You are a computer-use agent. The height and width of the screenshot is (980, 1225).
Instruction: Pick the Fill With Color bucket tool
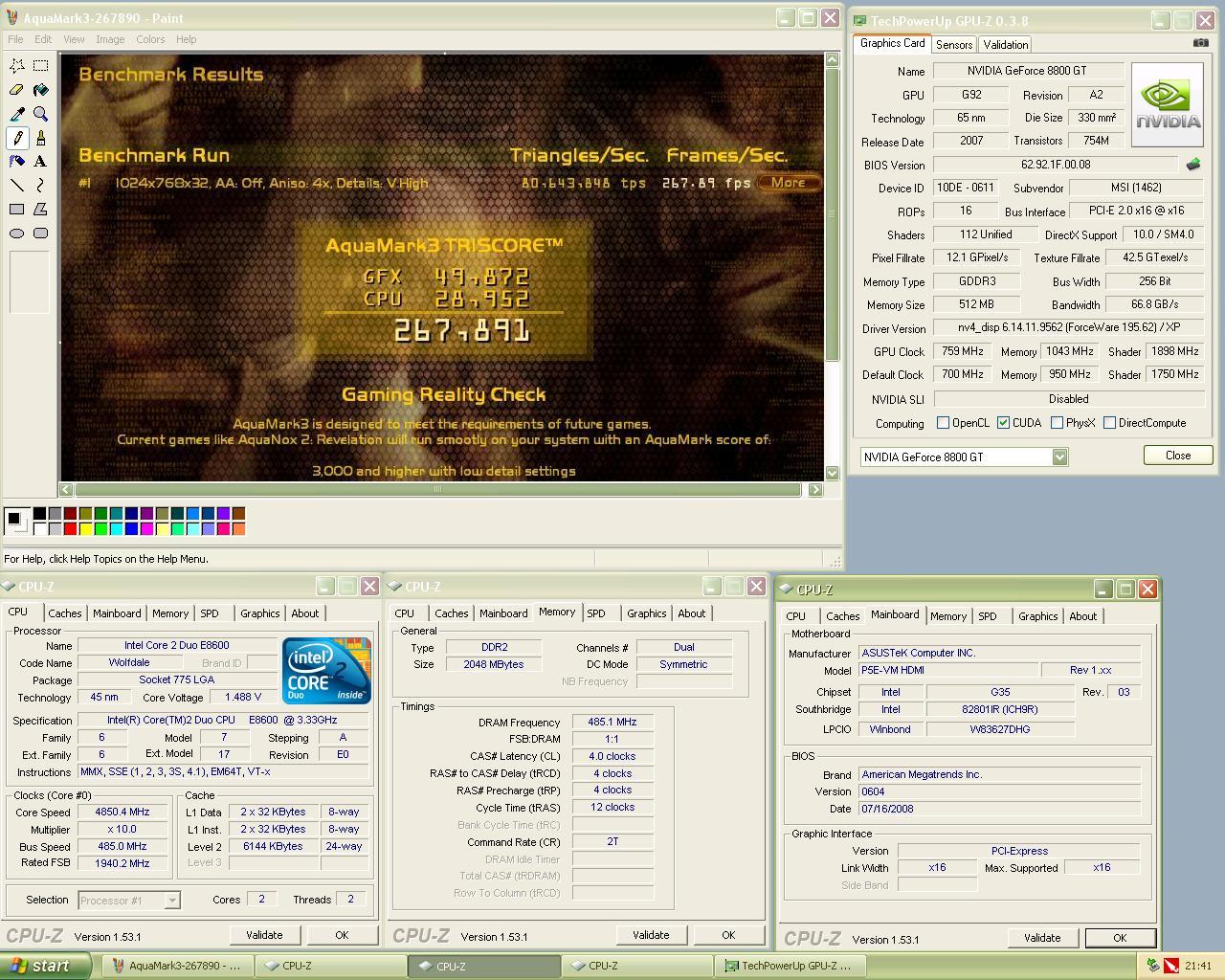tap(40, 90)
